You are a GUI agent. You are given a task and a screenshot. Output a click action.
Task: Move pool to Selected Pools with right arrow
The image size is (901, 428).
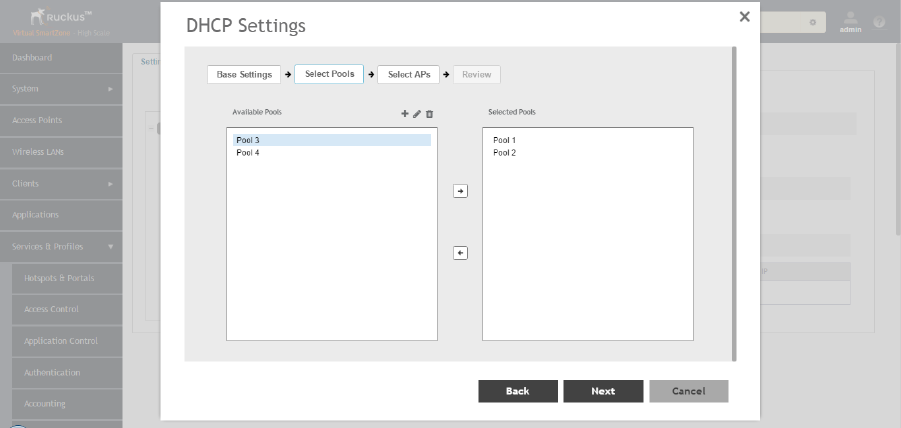pos(460,190)
